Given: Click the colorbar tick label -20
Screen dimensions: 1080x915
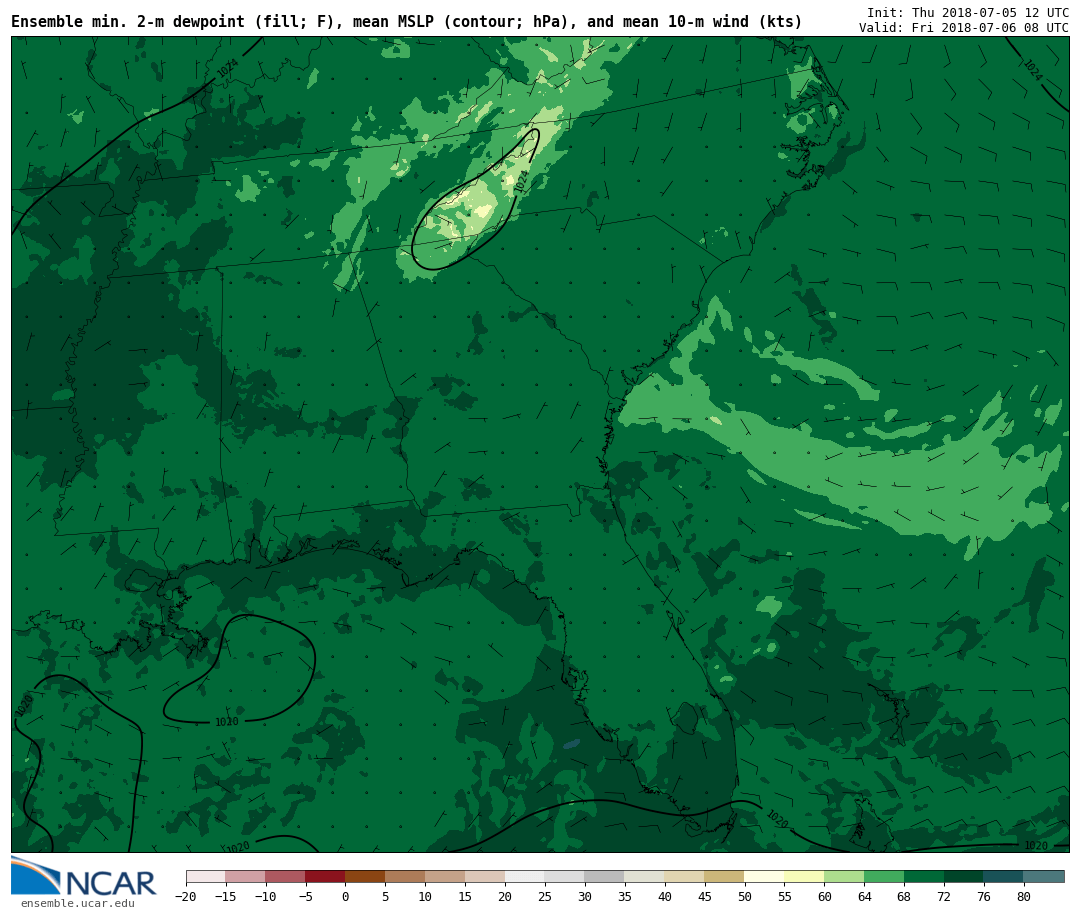Looking at the screenshot, I should click(x=185, y=897).
